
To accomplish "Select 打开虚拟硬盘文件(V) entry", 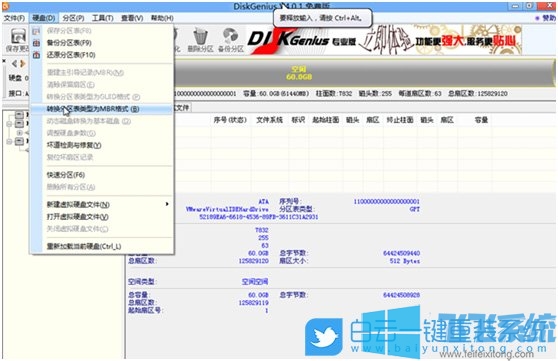I will pyautogui.click(x=78, y=216).
